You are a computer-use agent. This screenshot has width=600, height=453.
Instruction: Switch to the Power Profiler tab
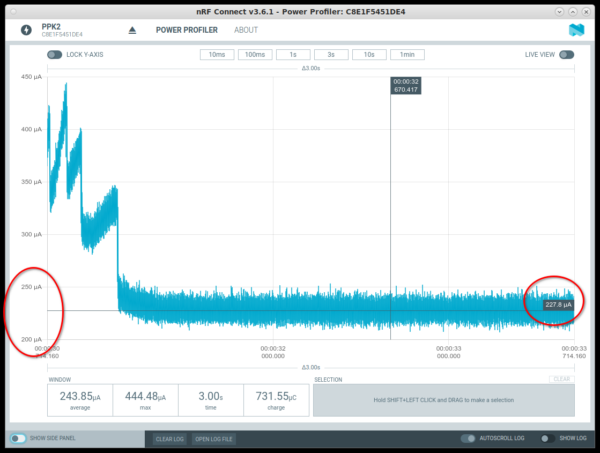pyautogui.click(x=186, y=30)
